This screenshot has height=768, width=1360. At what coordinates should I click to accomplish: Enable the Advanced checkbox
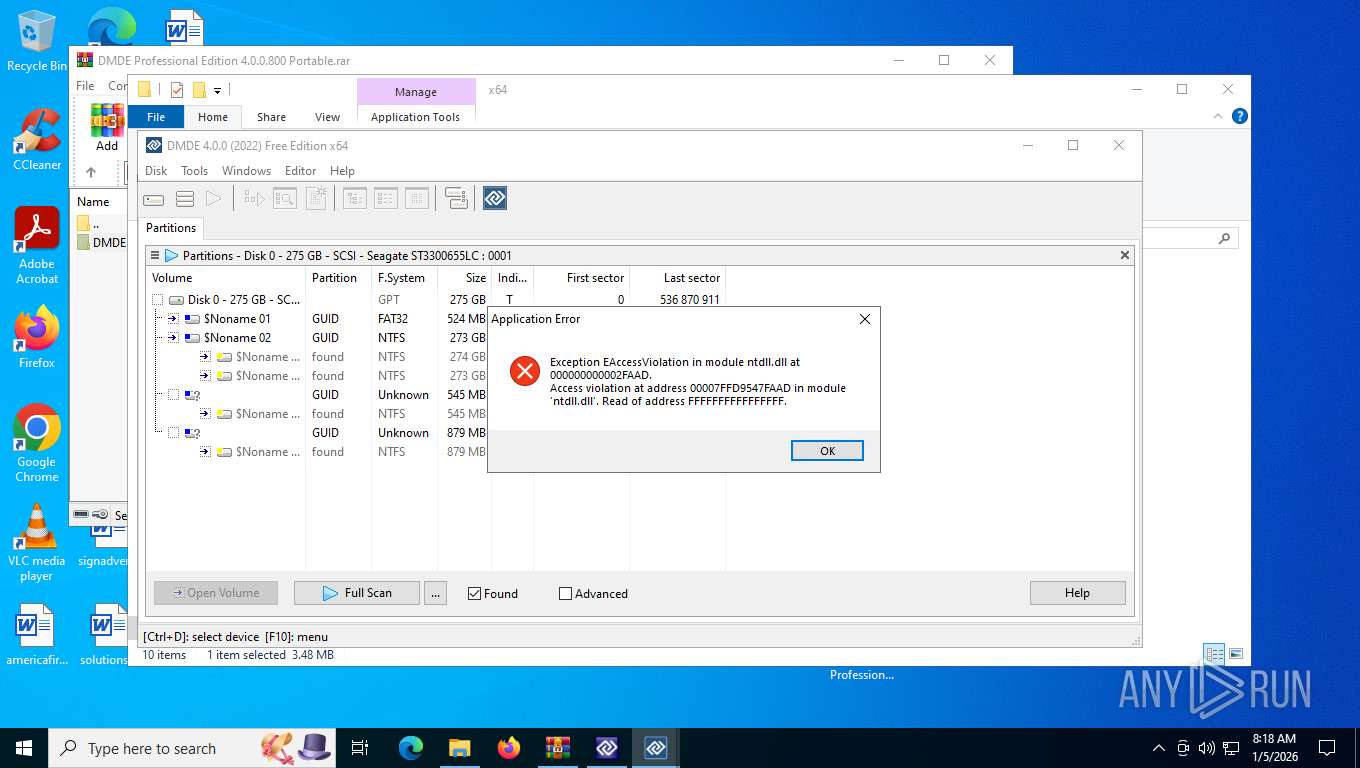(x=565, y=593)
